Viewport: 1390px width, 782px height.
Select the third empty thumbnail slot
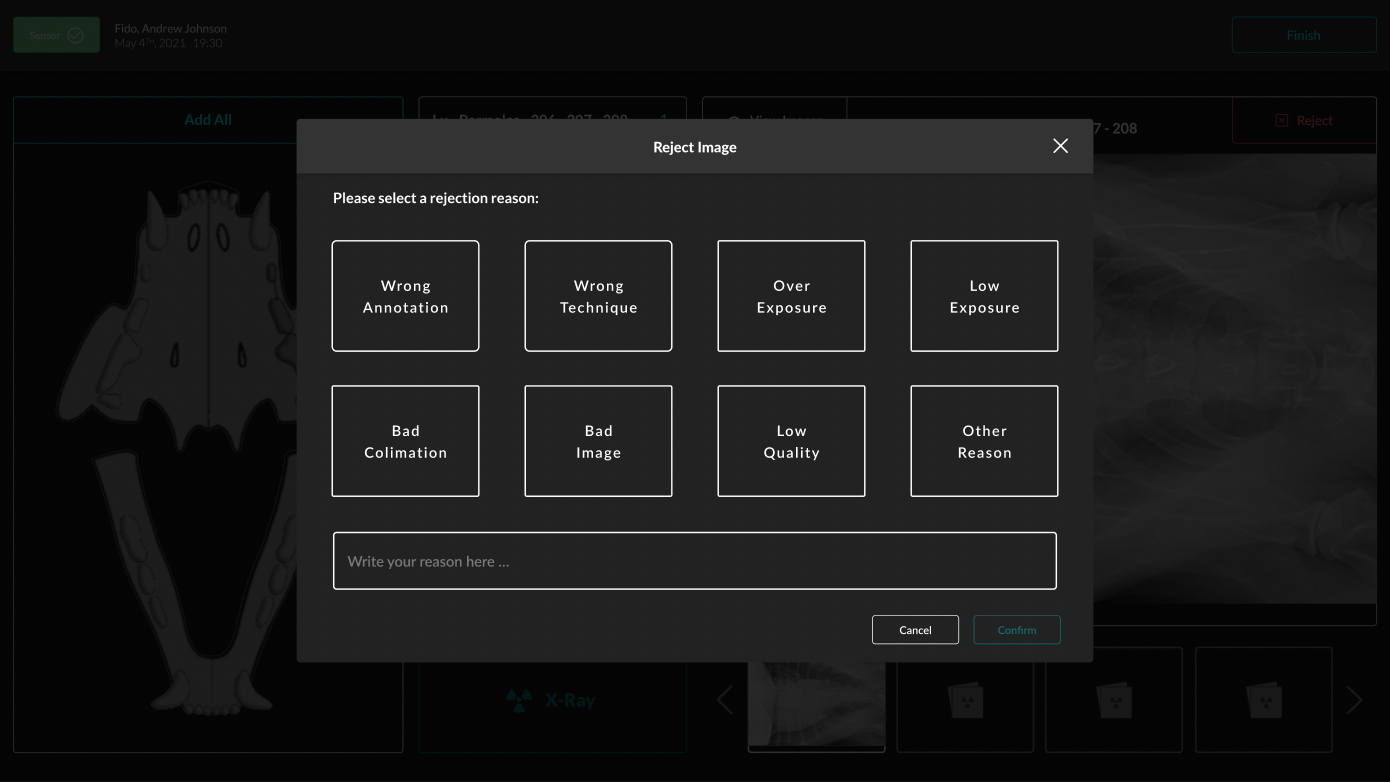pos(1114,700)
